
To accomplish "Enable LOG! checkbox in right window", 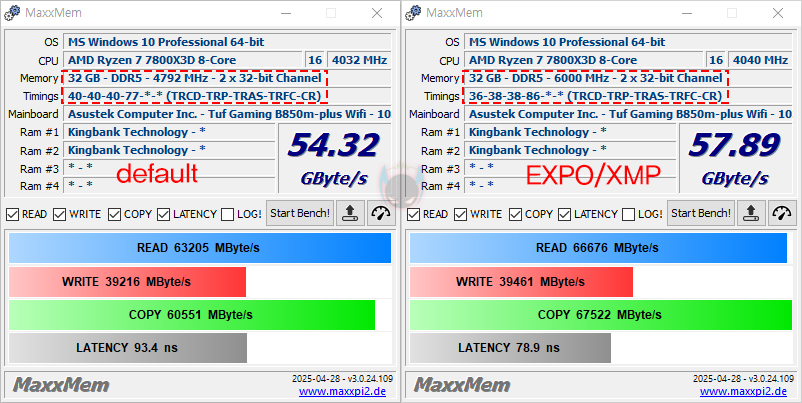I will pyautogui.click(x=629, y=214).
